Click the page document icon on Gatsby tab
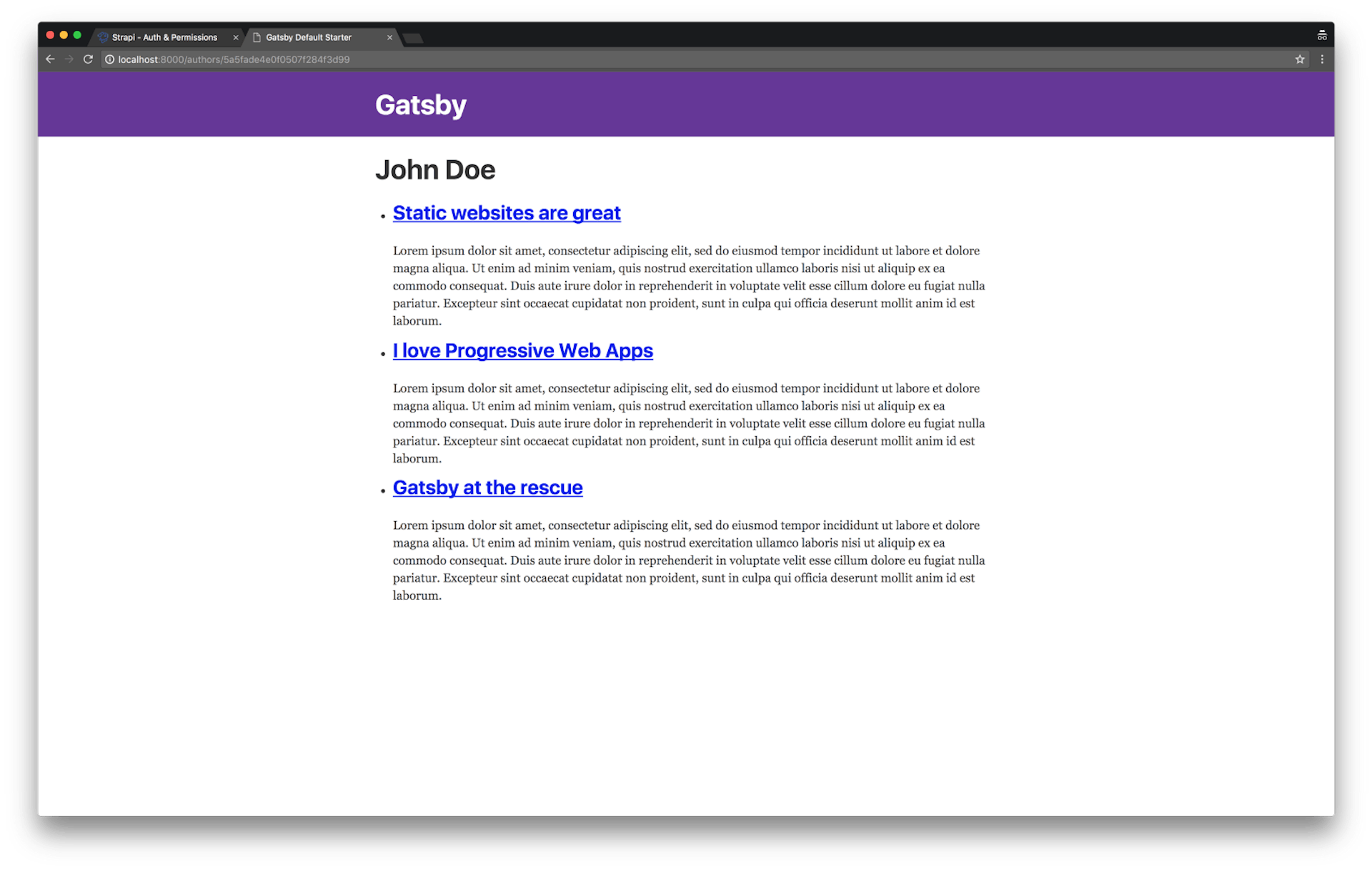 pos(258,37)
